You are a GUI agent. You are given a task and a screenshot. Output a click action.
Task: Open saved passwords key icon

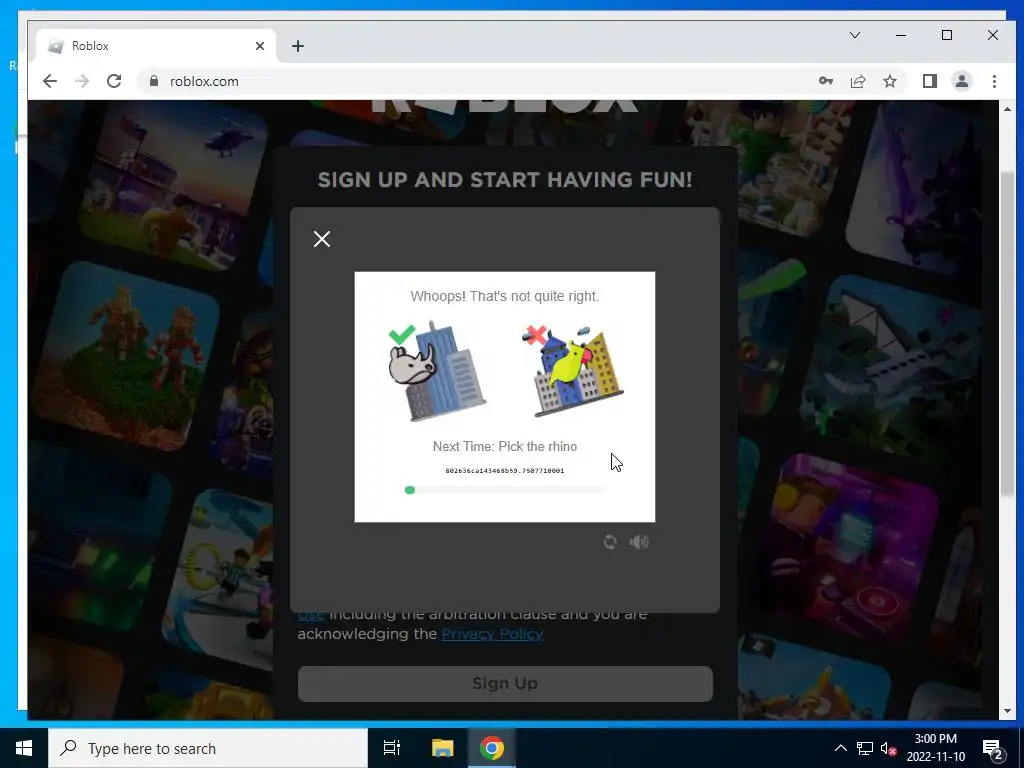tap(825, 81)
